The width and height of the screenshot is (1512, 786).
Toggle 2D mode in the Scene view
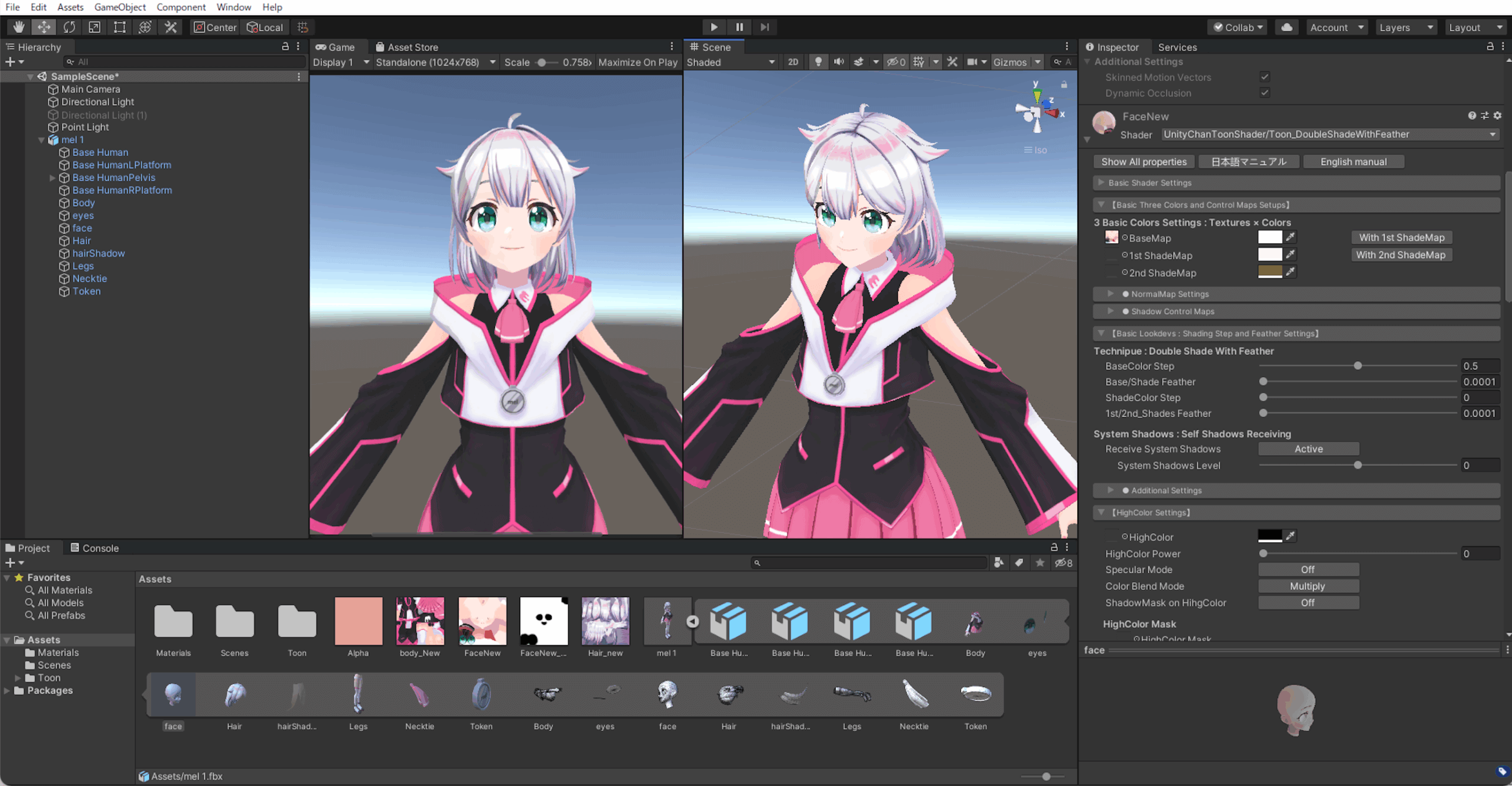[793, 61]
